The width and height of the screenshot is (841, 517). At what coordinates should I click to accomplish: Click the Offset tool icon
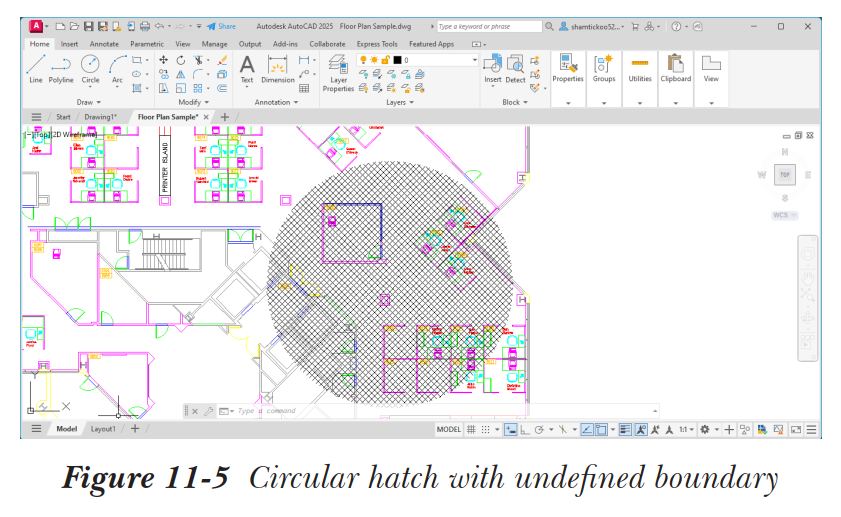click(x=223, y=88)
